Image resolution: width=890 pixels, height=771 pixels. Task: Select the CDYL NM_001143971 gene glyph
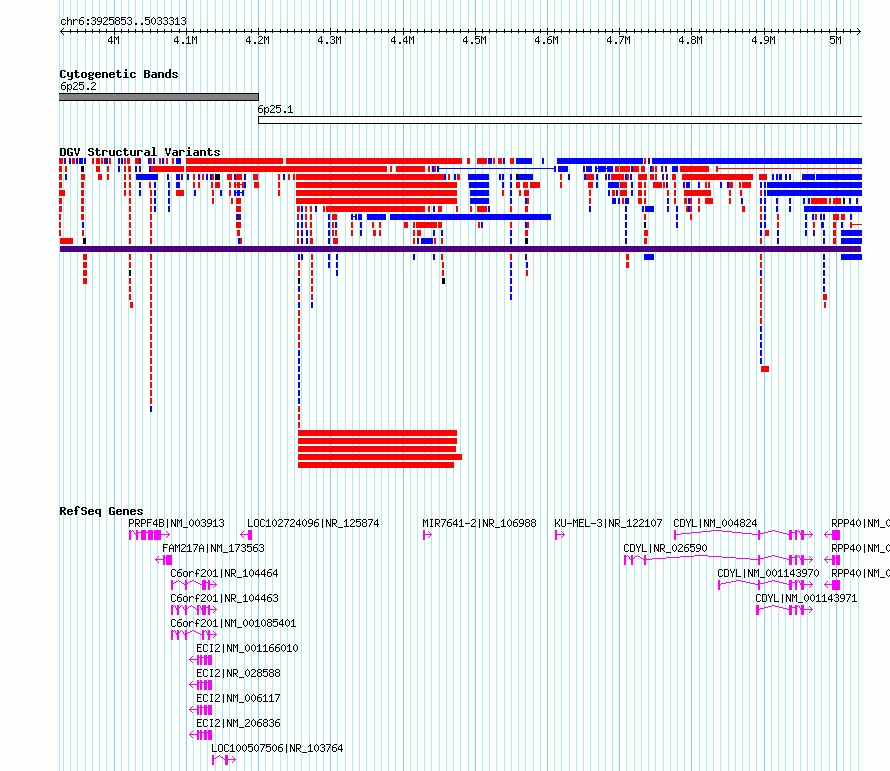pyautogui.click(x=784, y=610)
